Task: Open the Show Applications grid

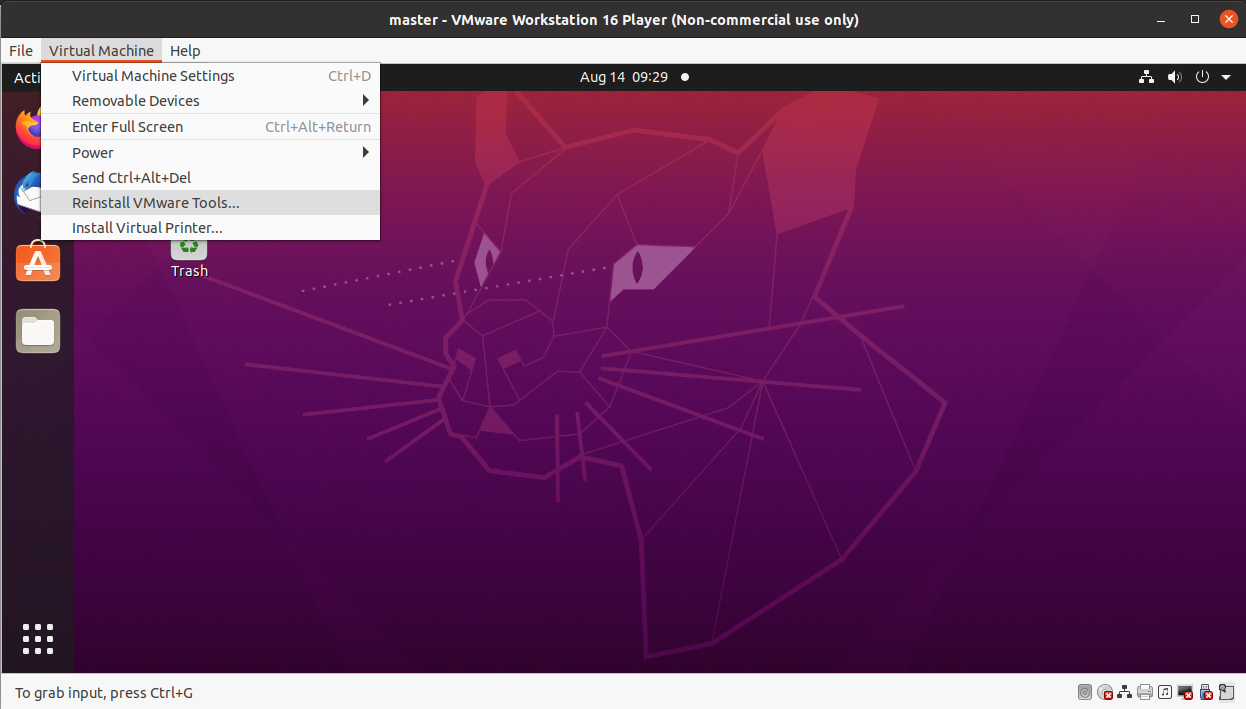Action: point(37,639)
